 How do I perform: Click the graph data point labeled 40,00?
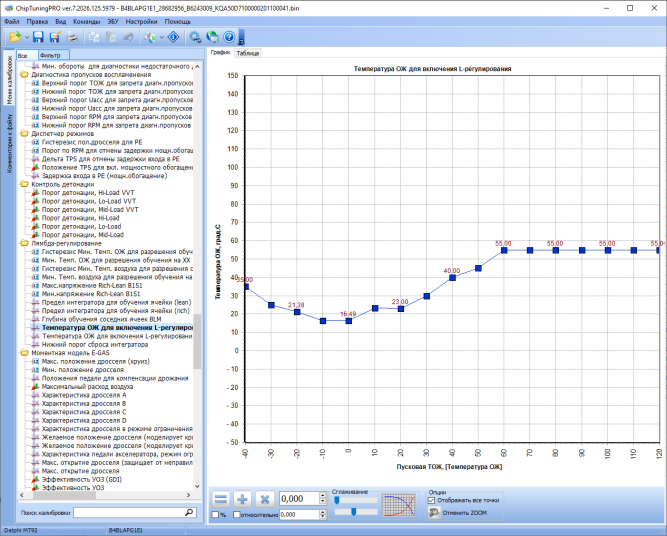(x=453, y=278)
